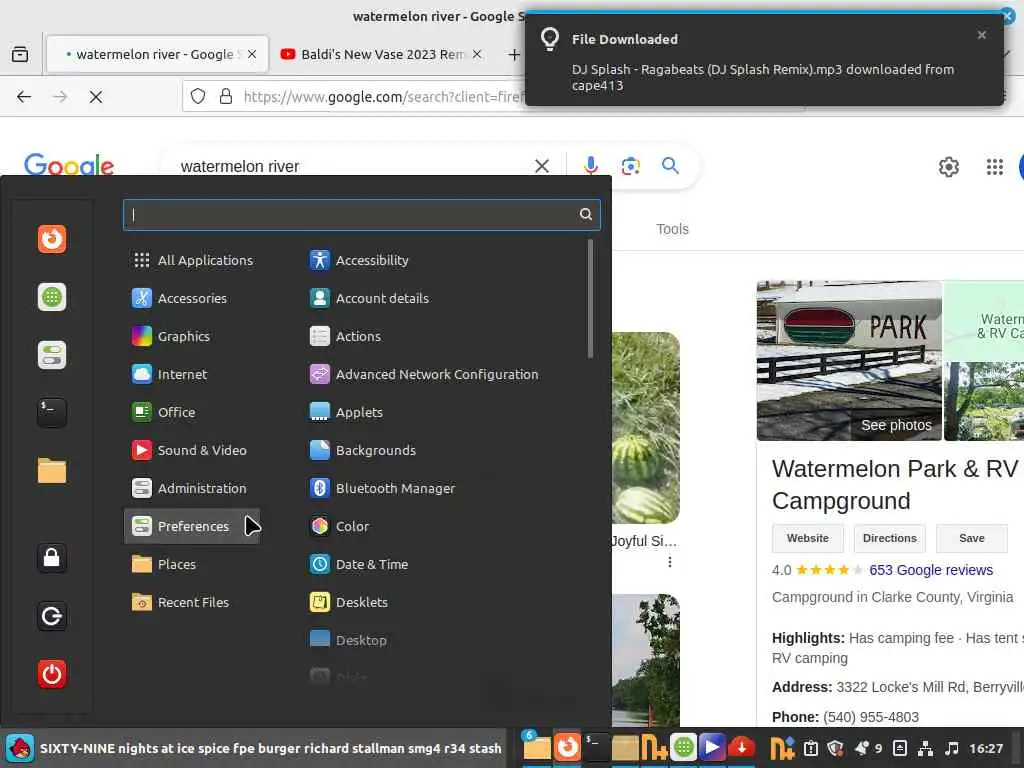
Task: Open the media player taskbar icon
Action: coord(712,747)
